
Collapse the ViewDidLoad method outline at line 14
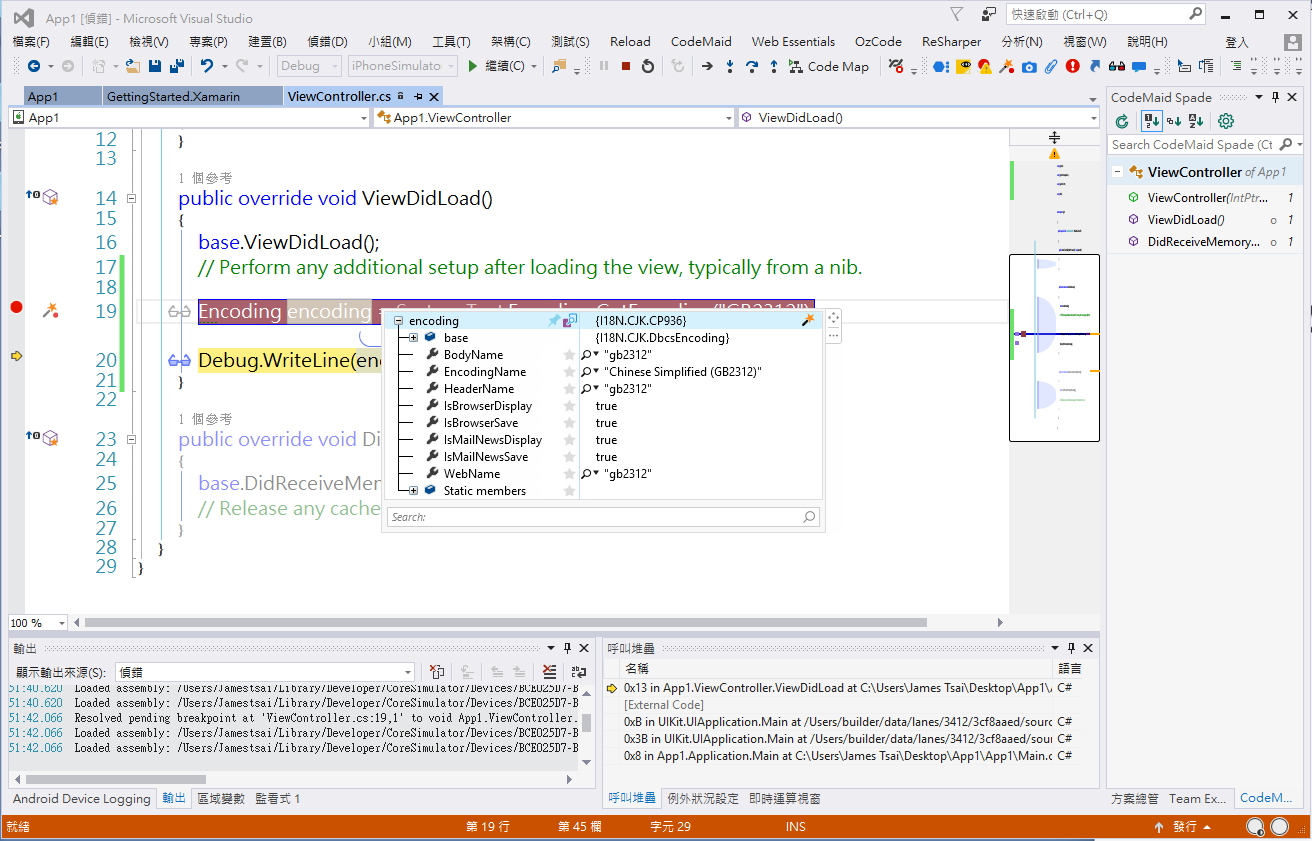coord(131,198)
